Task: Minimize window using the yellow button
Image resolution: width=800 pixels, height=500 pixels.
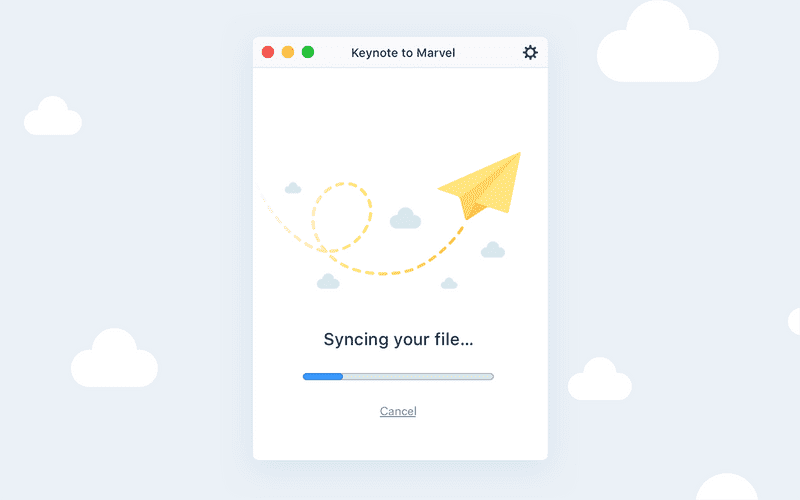Action: point(288,52)
